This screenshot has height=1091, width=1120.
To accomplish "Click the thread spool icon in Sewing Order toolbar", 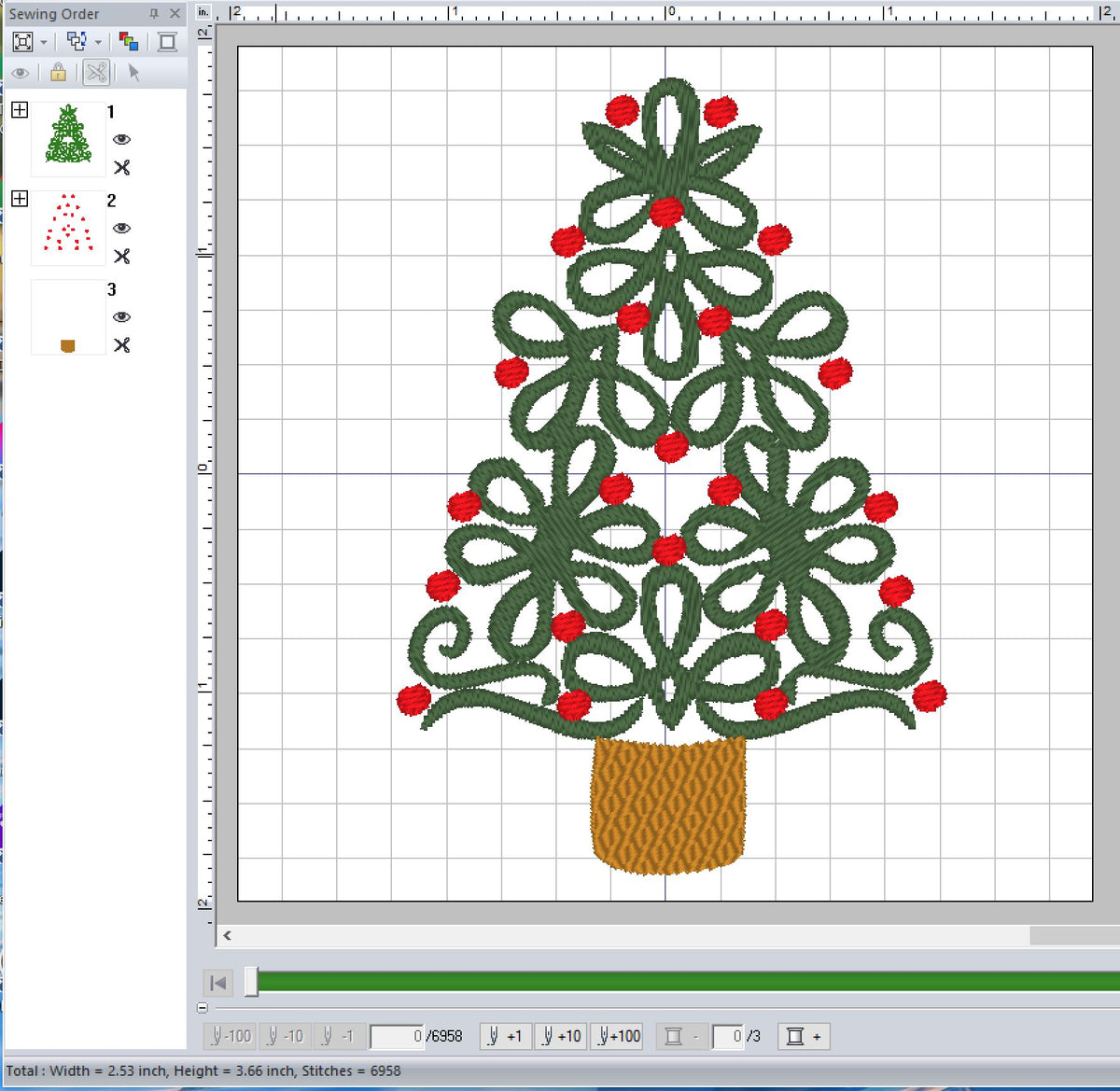I will click(x=167, y=42).
